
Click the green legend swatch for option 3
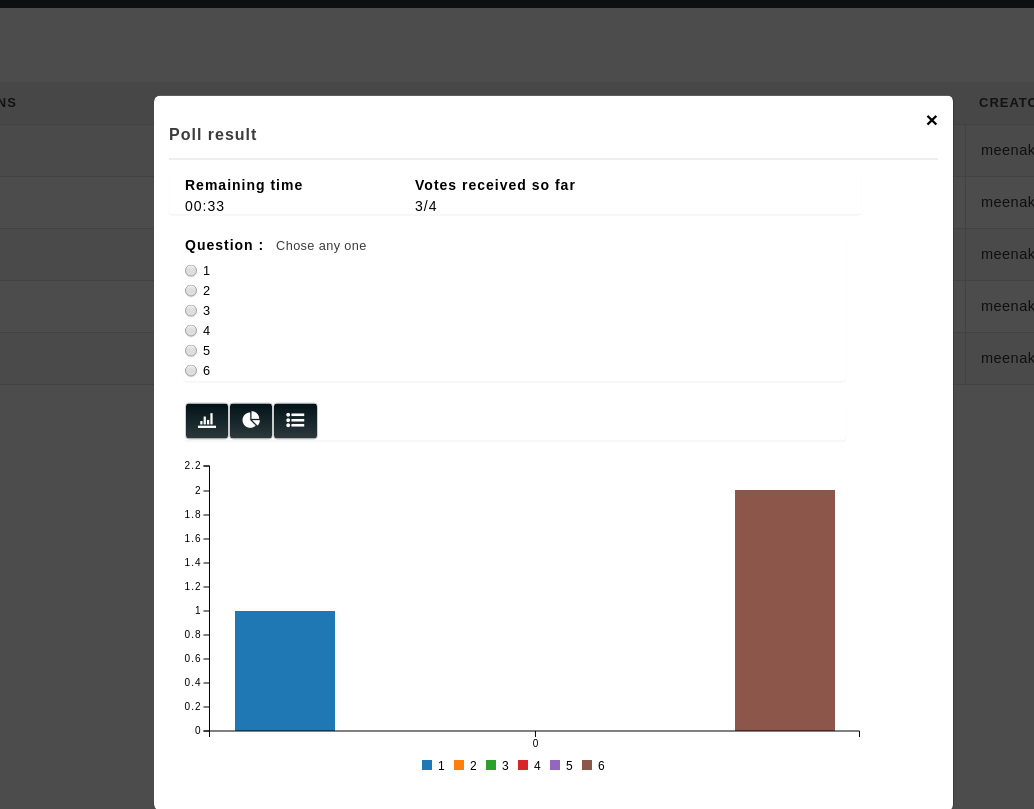coord(491,765)
